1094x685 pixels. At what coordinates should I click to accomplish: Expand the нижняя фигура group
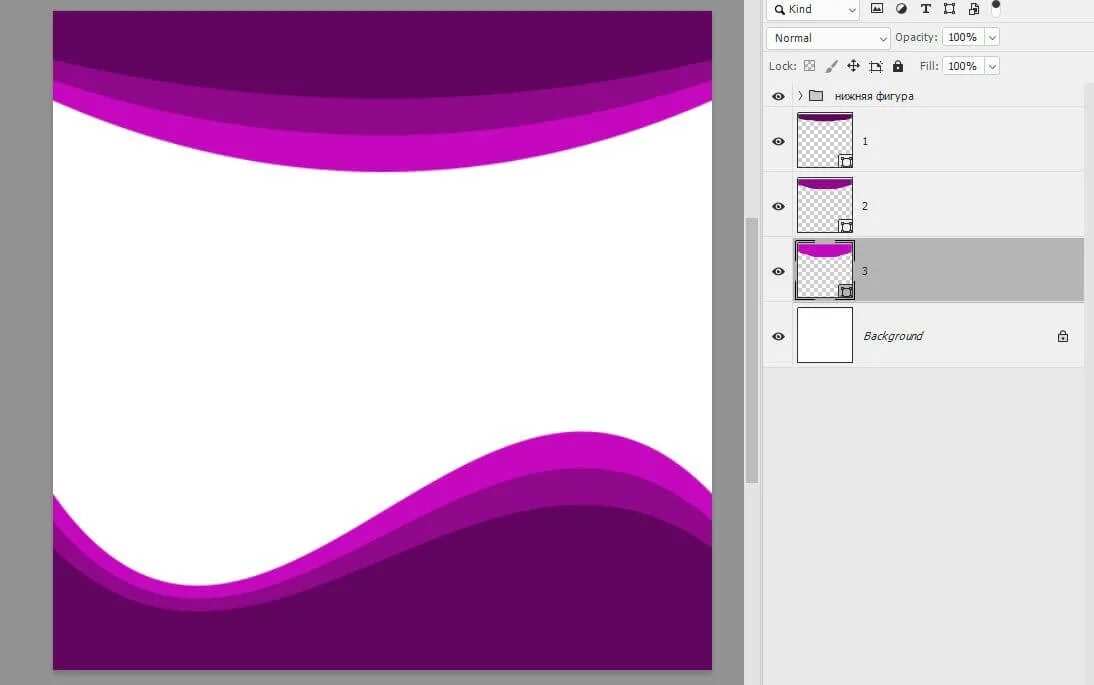800,96
